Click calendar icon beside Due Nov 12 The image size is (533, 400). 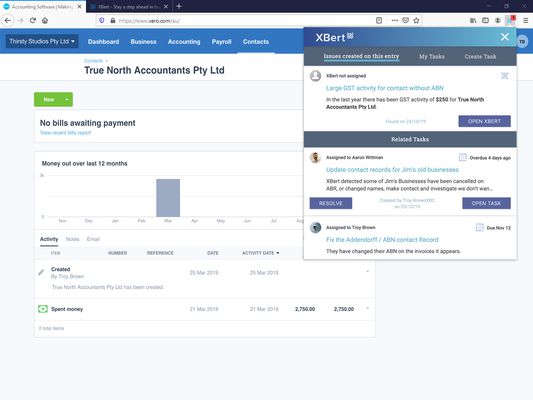(x=479, y=227)
